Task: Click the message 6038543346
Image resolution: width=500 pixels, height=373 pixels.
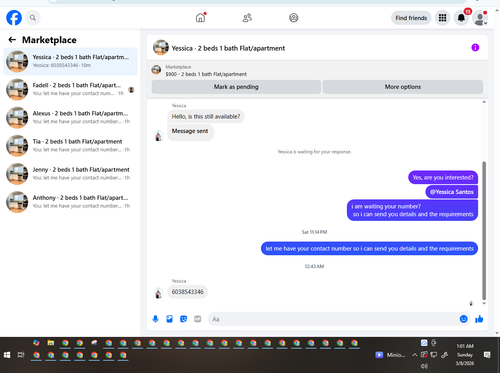Action: click(188, 292)
